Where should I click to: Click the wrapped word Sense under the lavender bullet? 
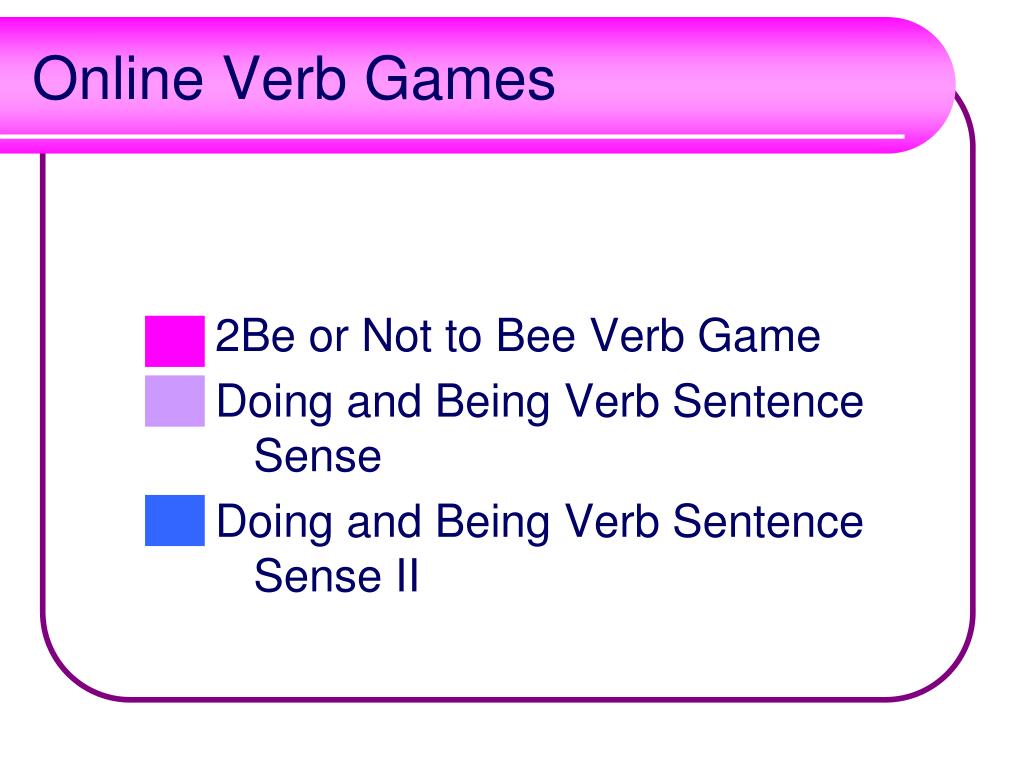(317, 455)
